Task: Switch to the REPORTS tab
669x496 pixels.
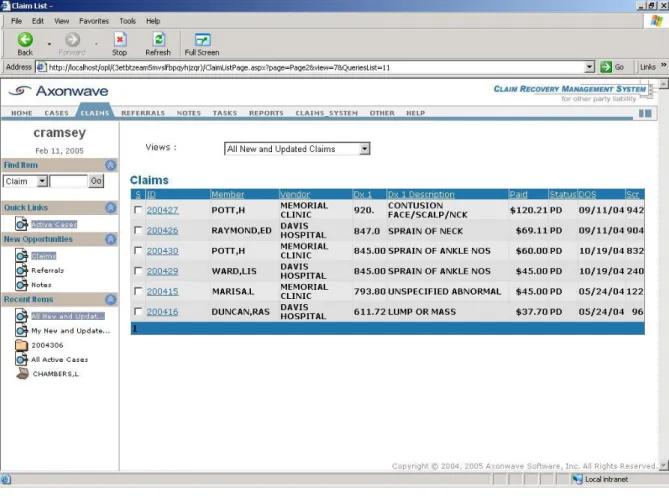Action: coord(266,113)
